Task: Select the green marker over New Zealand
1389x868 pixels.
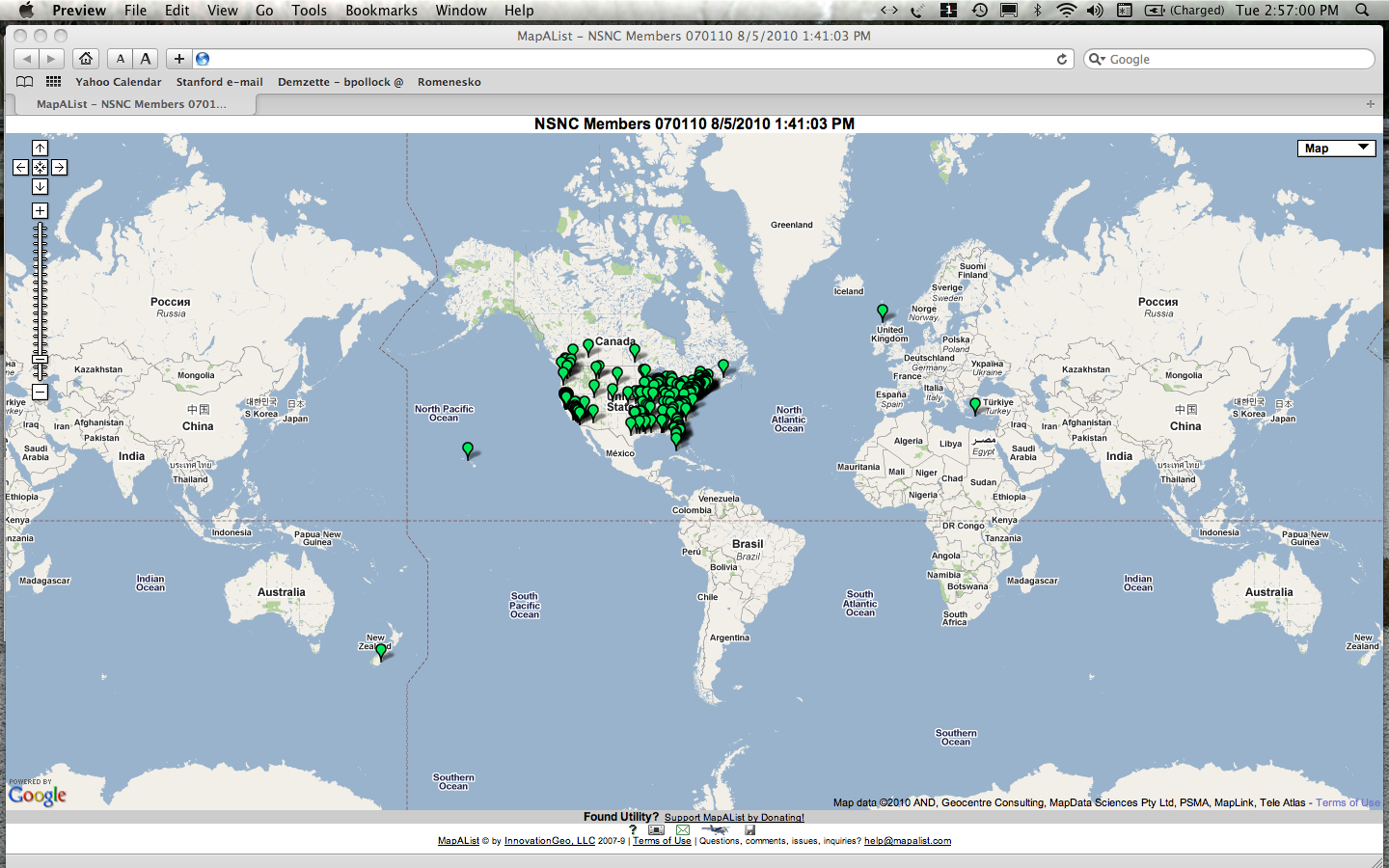Action: (x=381, y=651)
